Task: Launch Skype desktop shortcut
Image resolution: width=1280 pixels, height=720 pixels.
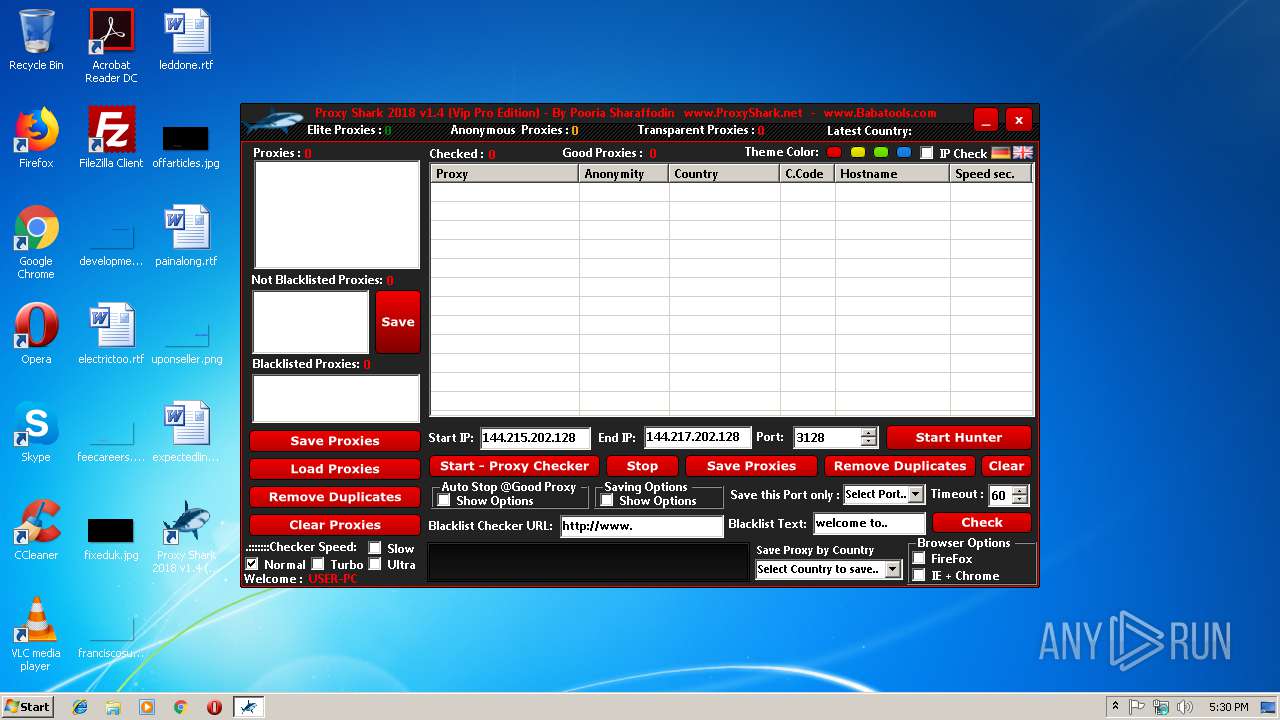Action: point(36,432)
